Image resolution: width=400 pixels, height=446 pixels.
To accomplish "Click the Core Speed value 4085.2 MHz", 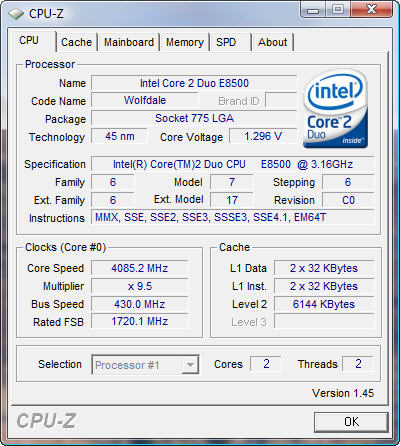I will [140, 268].
